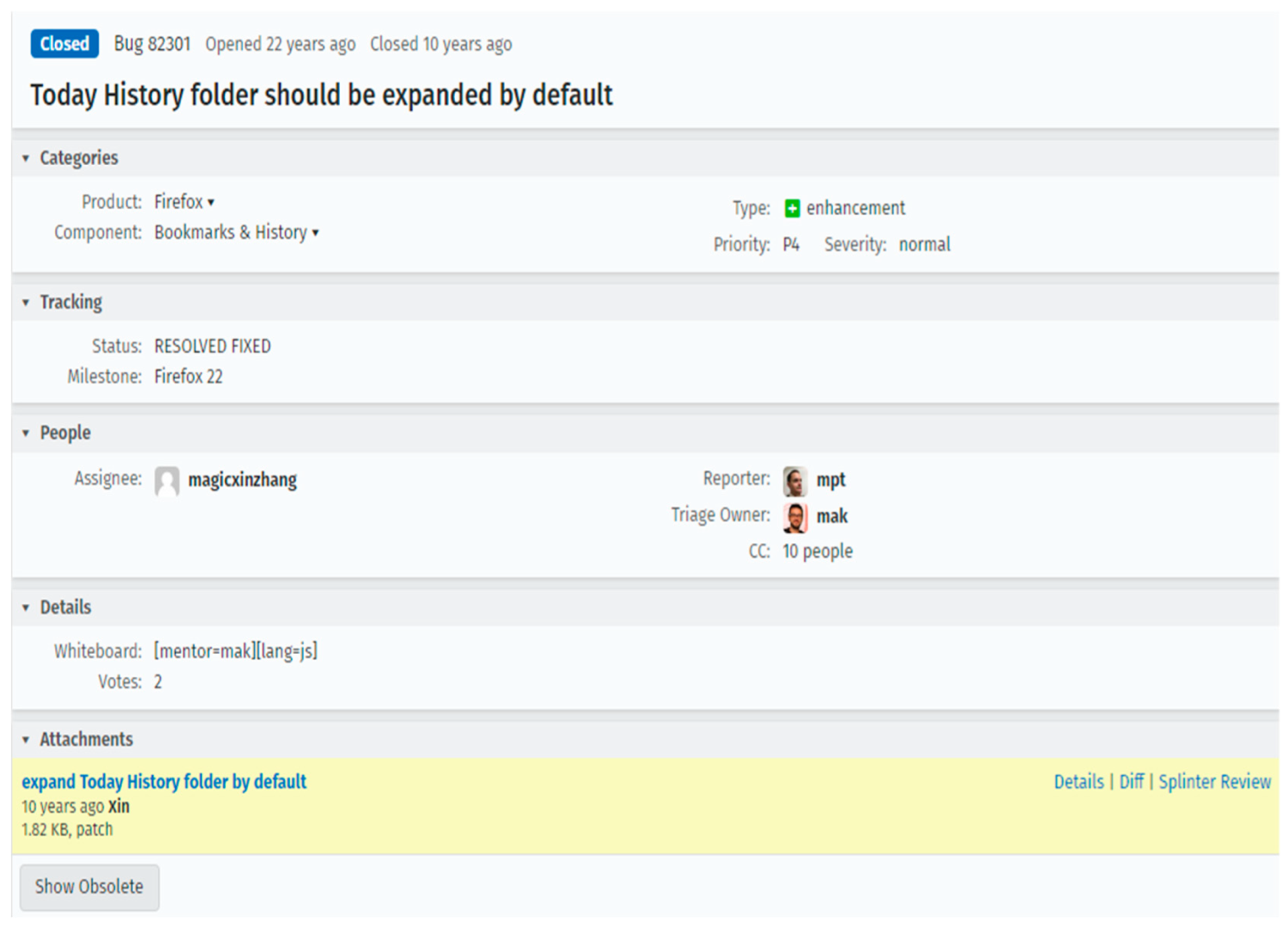The image size is (1288, 934).
Task: Collapse the Attachments section
Action: (x=26, y=739)
